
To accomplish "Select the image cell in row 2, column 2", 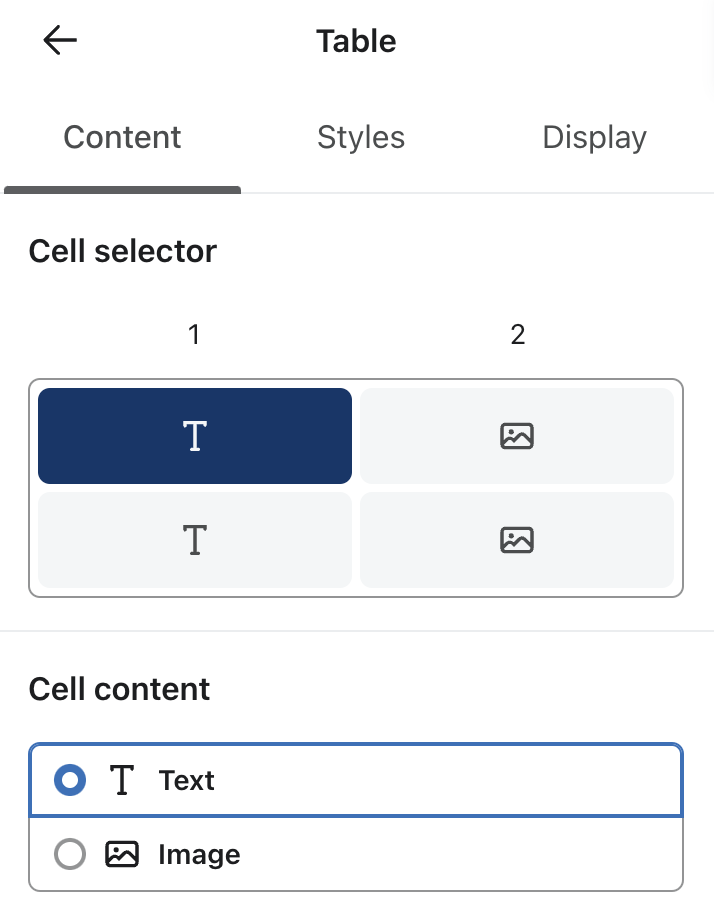I will point(517,540).
